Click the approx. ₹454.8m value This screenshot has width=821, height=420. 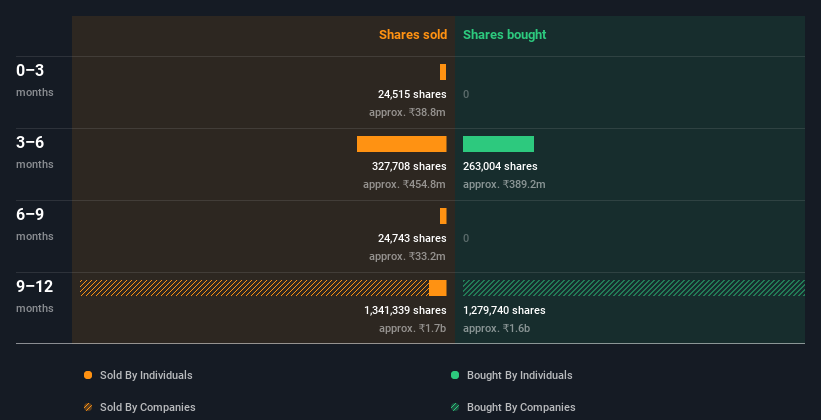[x=404, y=184]
